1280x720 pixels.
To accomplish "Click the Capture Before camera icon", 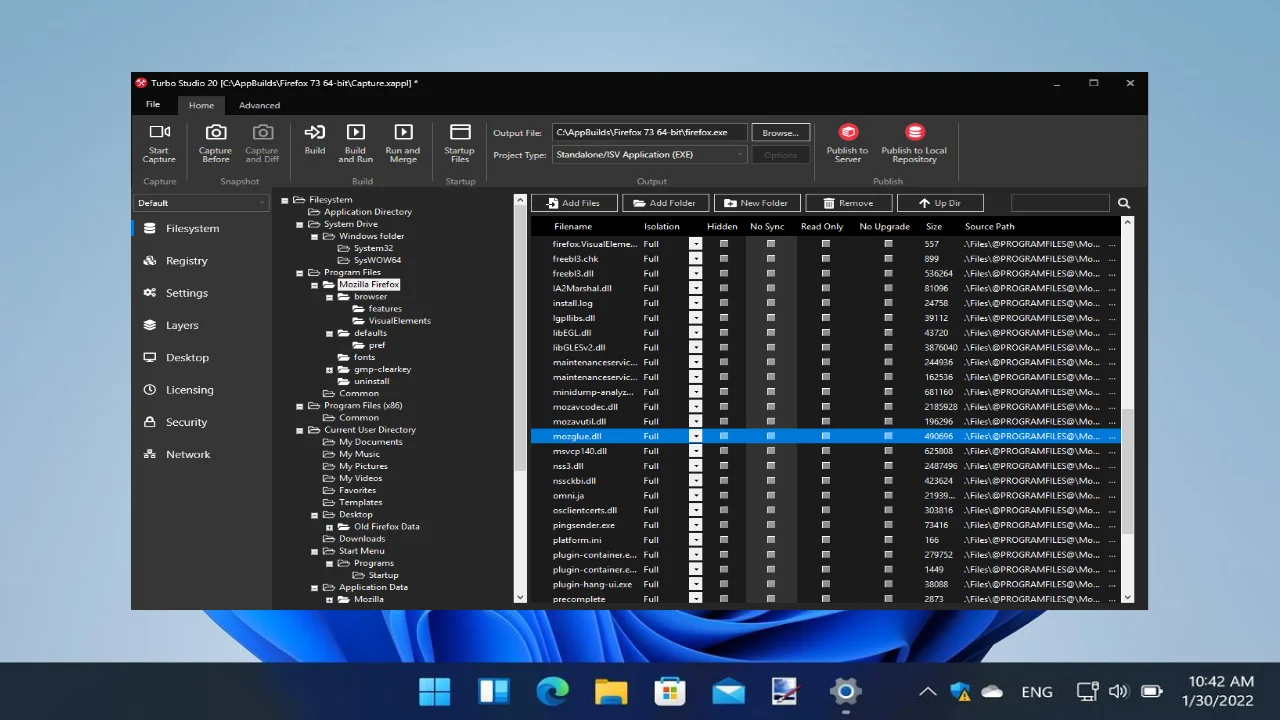I will (x=216, y=132).
